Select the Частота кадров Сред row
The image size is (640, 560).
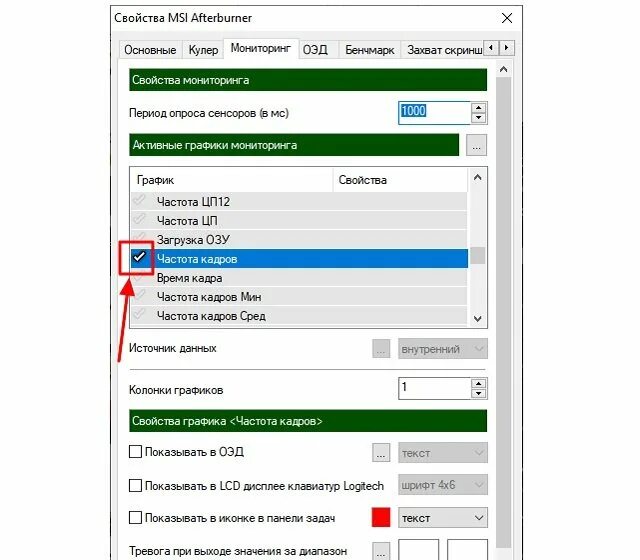(299, 316)
